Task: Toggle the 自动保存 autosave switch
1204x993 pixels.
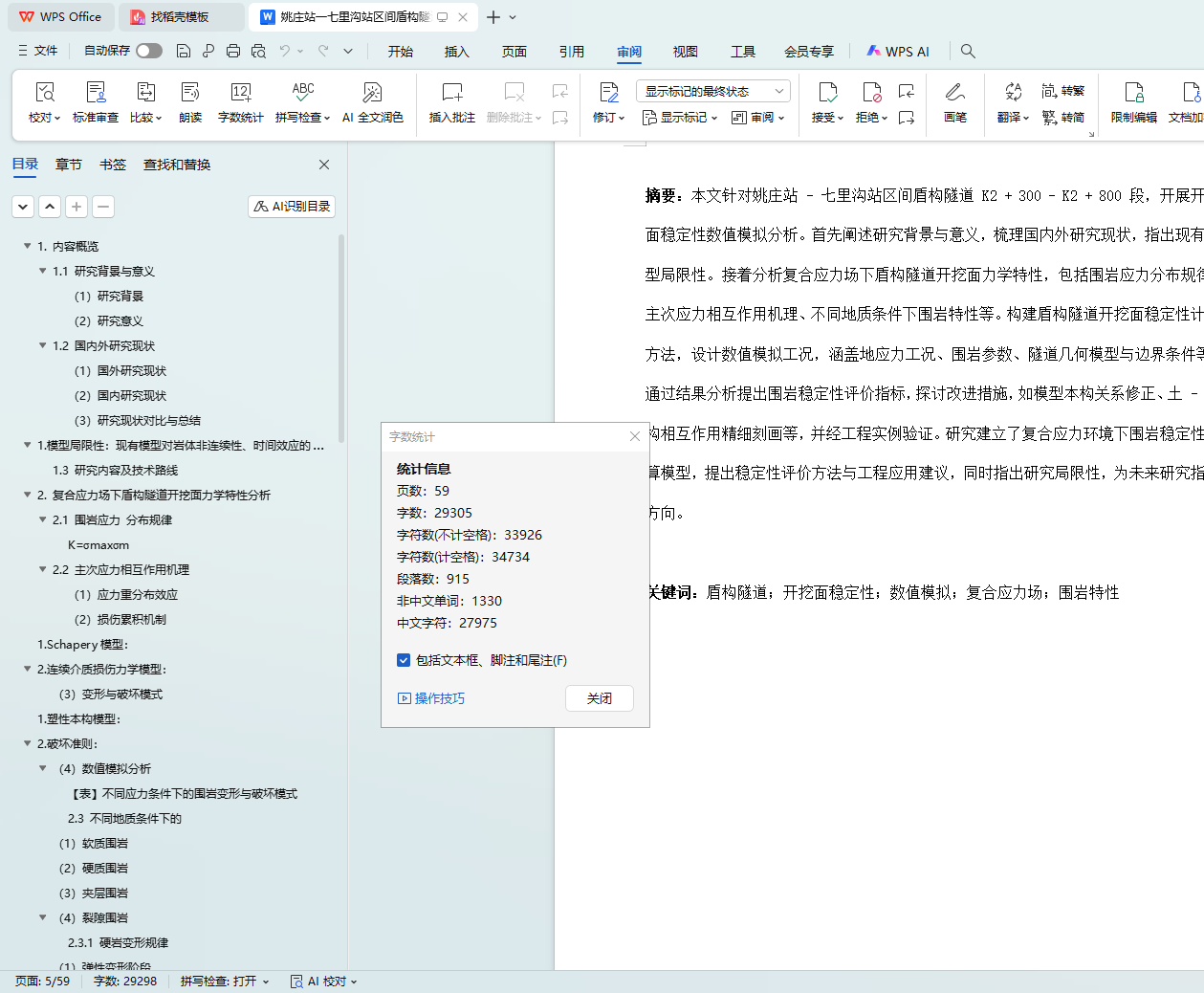Action: click(148, 51)
